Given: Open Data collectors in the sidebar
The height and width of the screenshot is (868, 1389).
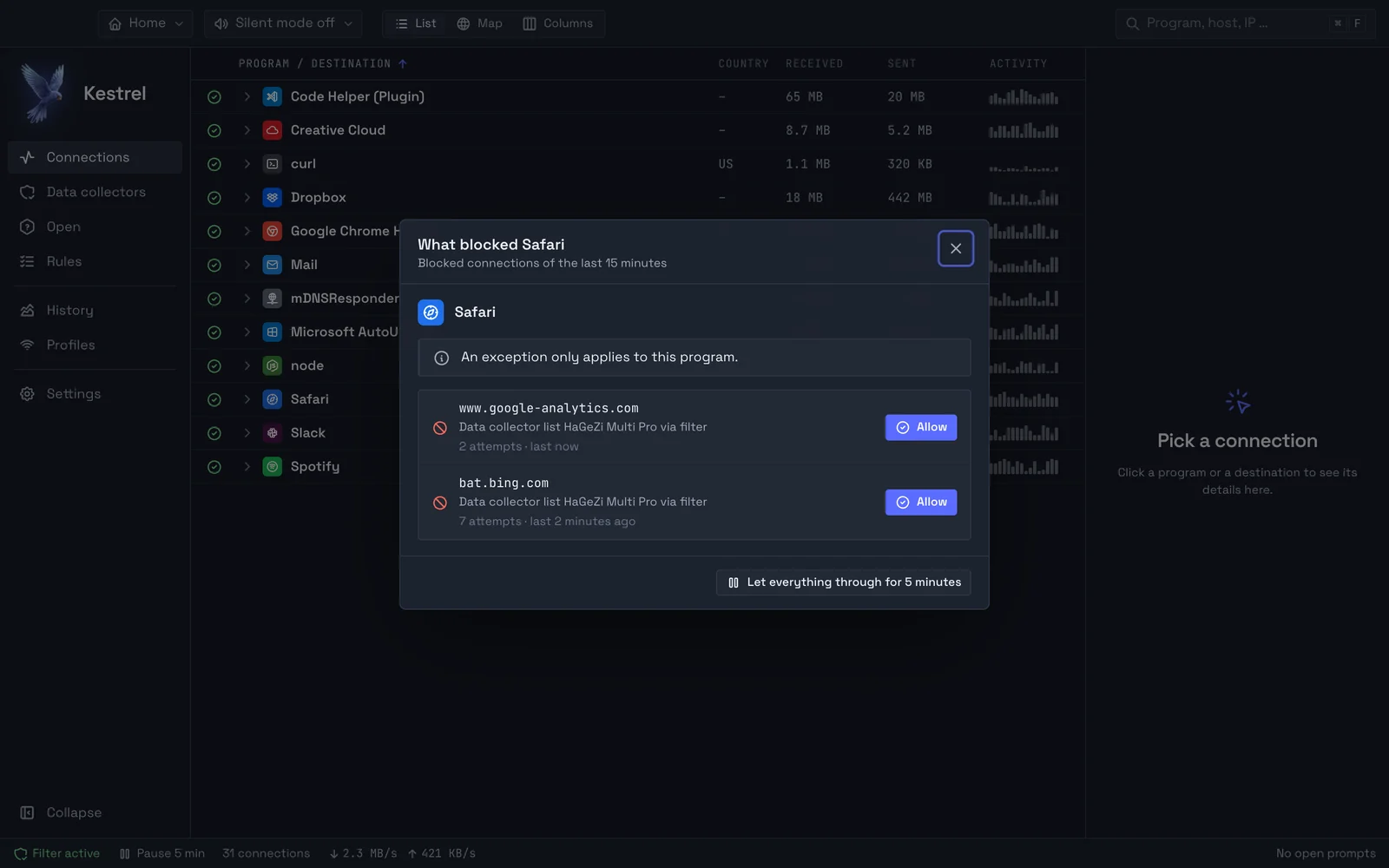Looking at the screenshot, I should pos(95,192).
